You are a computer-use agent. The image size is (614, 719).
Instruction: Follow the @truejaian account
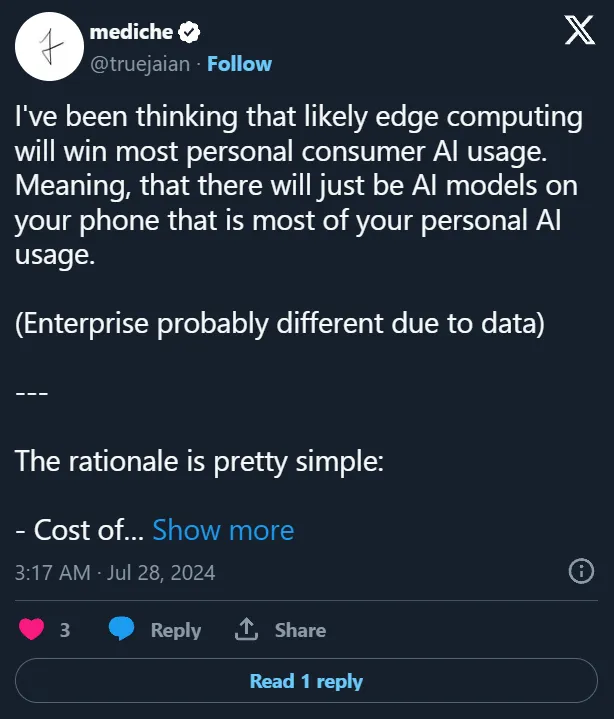tap(239, 64)
